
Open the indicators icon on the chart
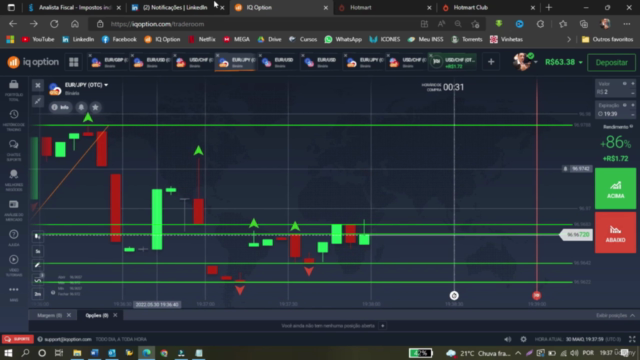click(38, 280)
